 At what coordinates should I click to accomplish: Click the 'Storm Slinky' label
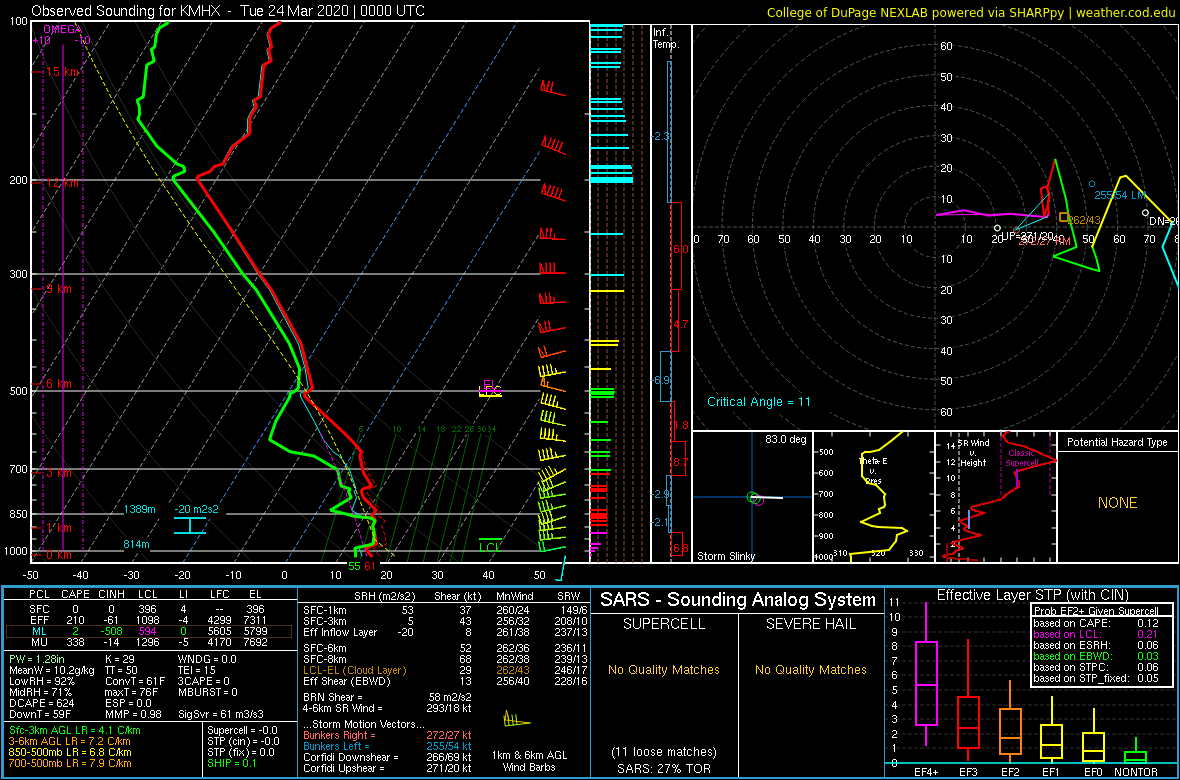727,556
